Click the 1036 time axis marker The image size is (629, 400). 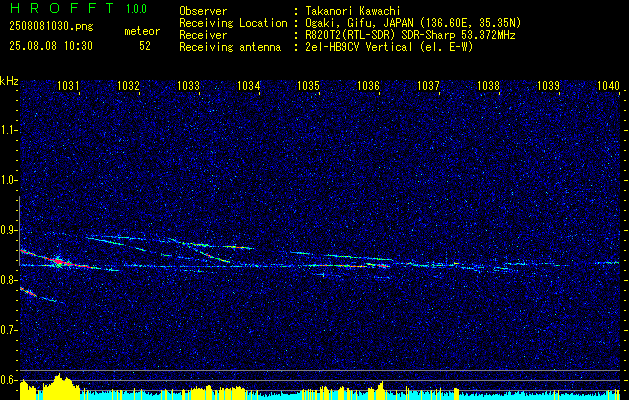[368, 85]
